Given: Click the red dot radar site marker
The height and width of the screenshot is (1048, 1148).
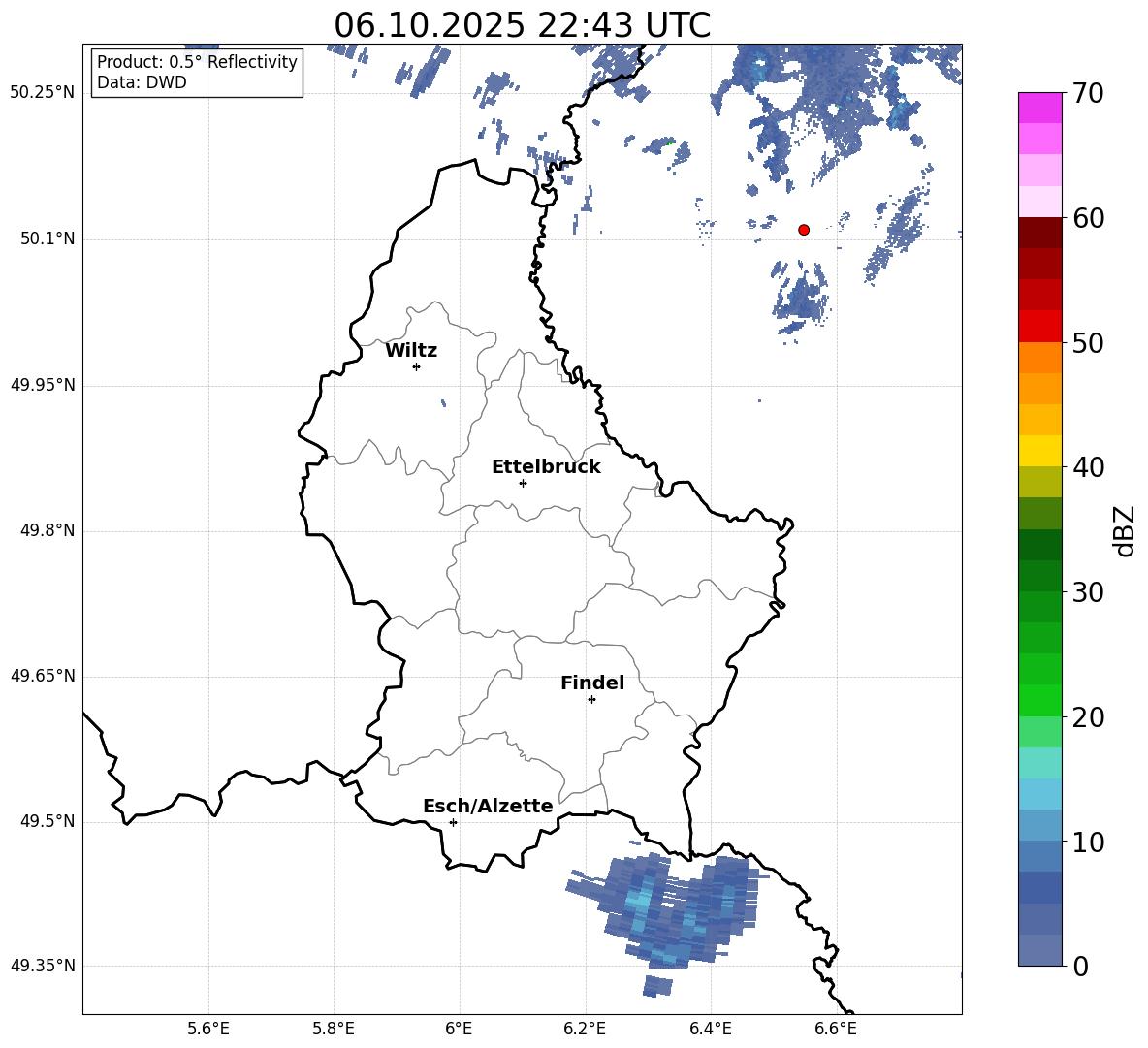Looking at the screenshot, I should pyautogui.click(x=804, y=230).
